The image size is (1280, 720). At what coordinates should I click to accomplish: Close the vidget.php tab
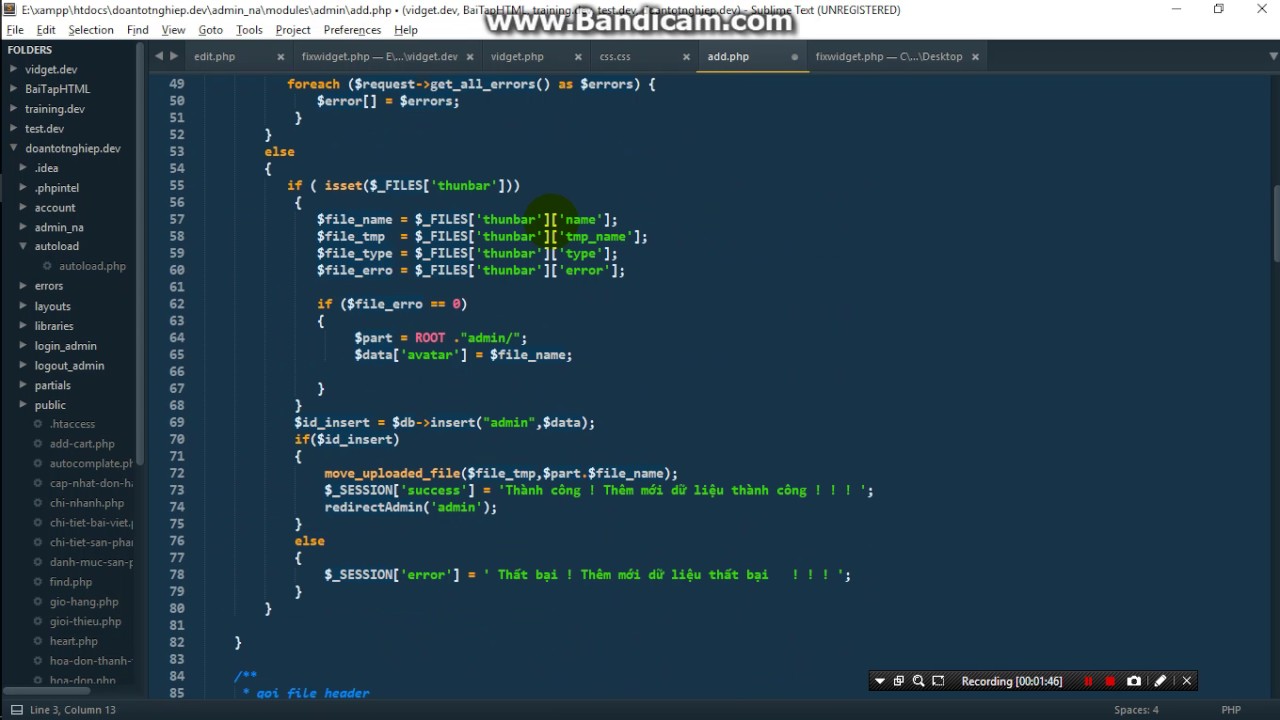pos(576,57)
